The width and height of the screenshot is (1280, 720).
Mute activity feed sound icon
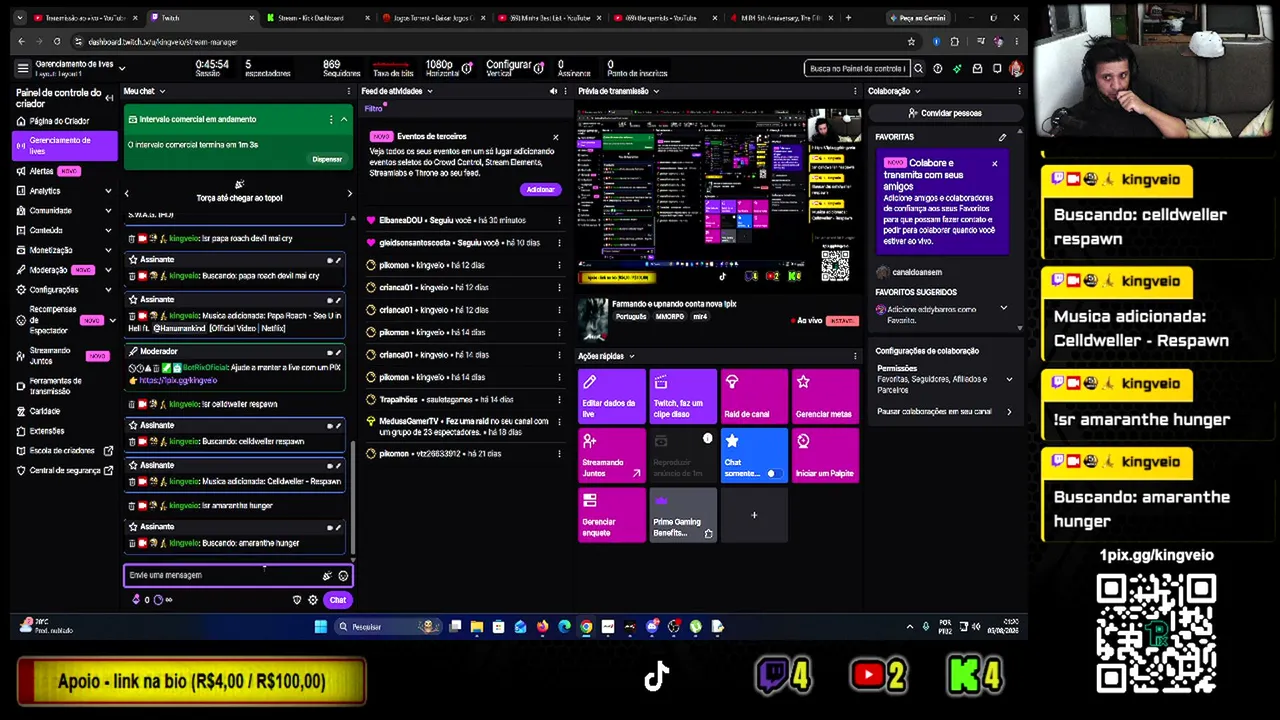click(553, 91)
